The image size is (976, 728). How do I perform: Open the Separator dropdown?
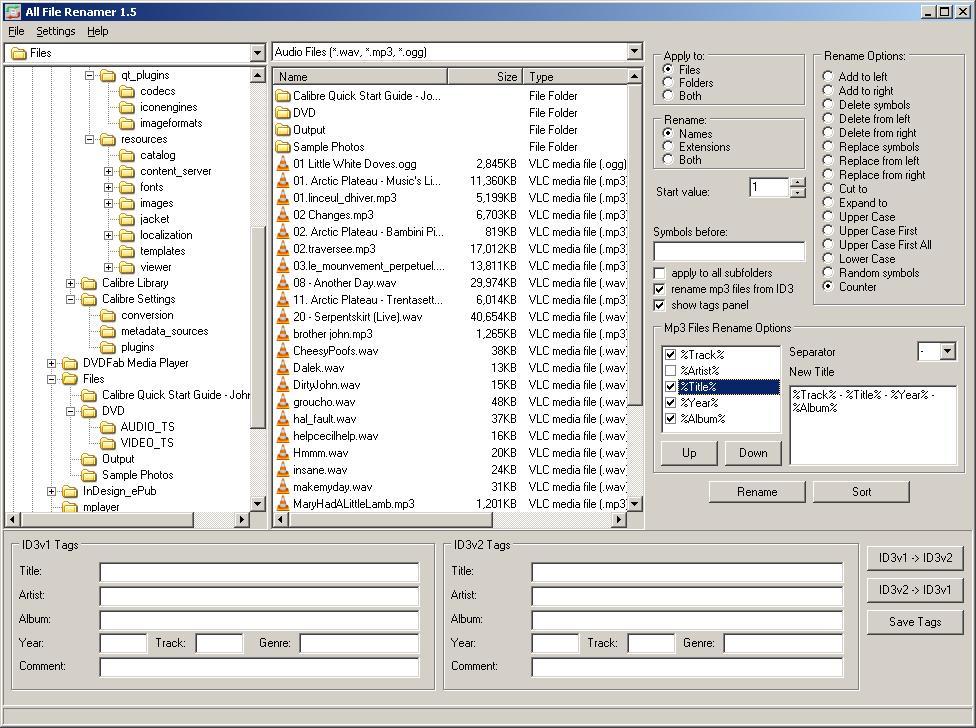point(947,352)
